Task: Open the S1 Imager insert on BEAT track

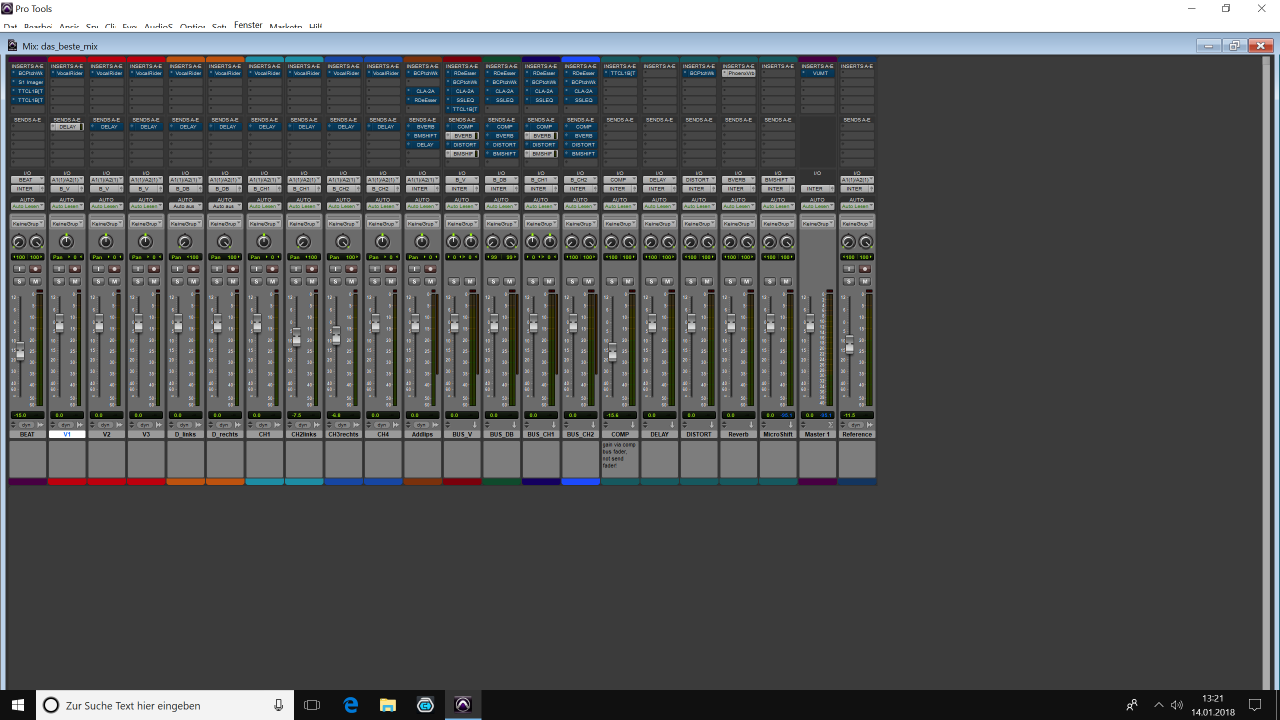Action: (28, 82)
